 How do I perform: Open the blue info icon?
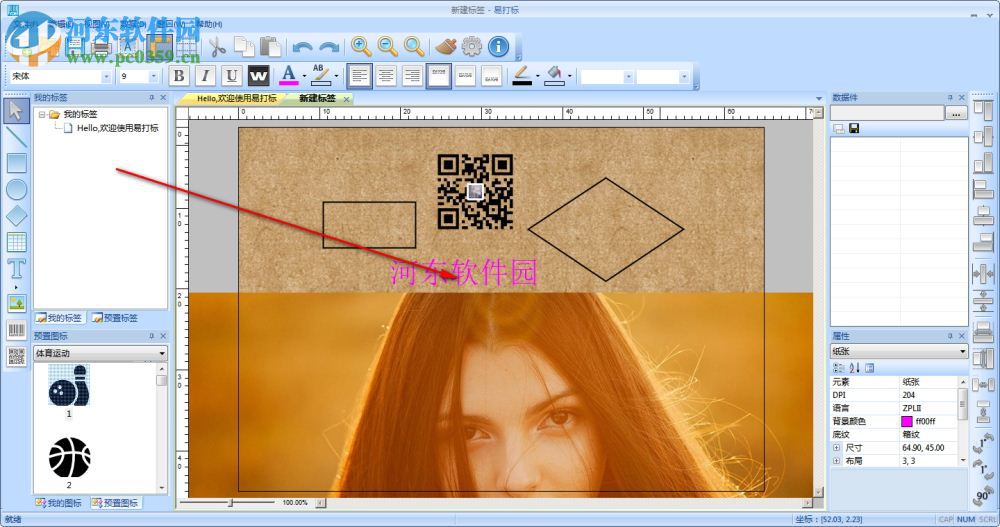[499, 46]
